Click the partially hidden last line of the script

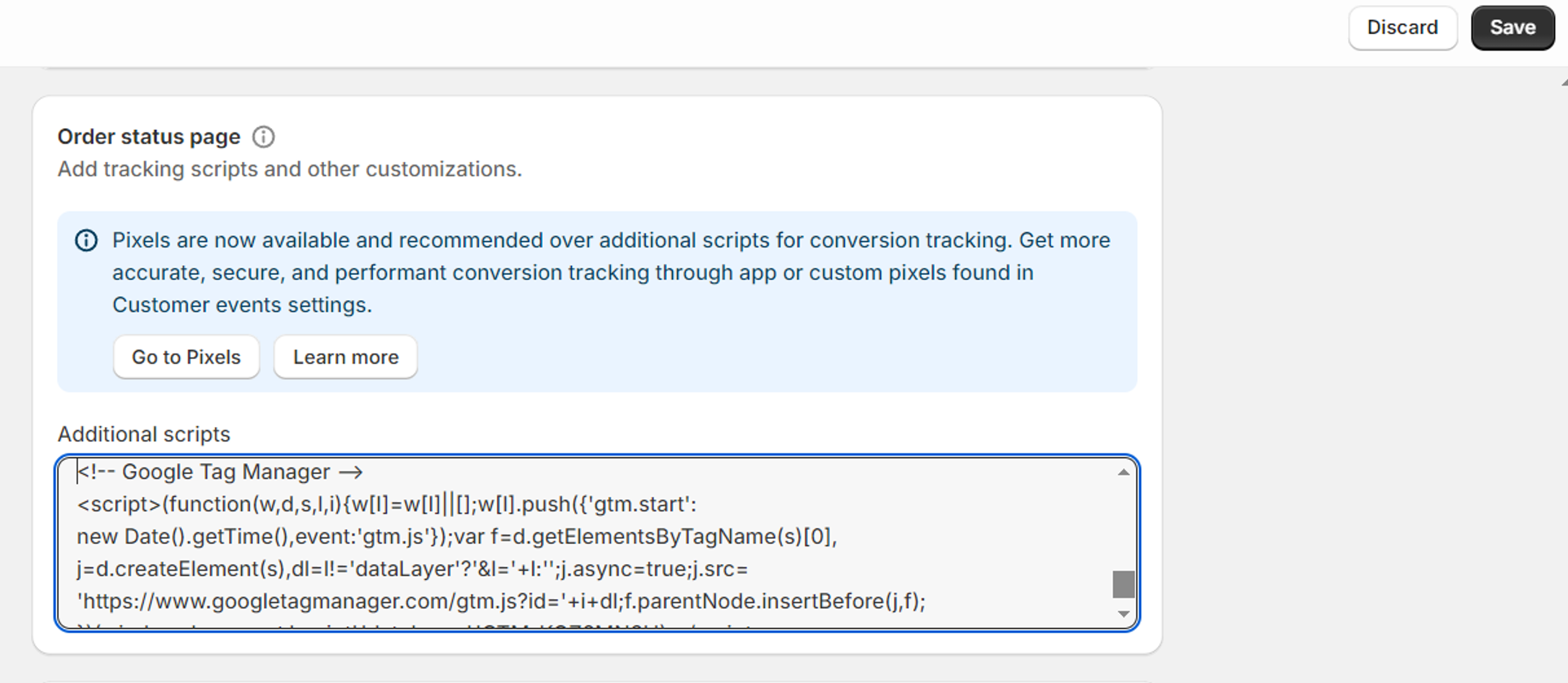(x=414, y=626)
